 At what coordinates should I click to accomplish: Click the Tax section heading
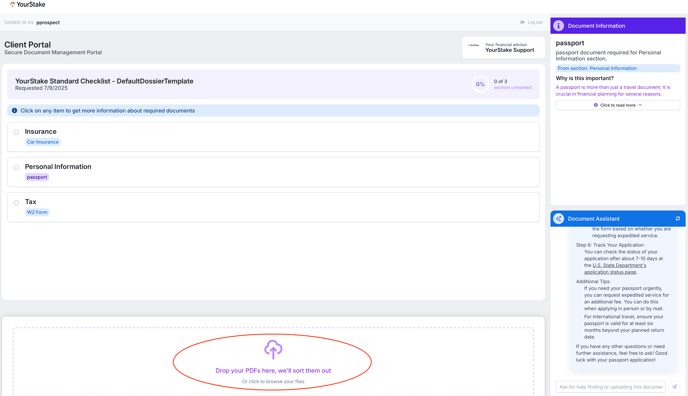pyautogui.click(x=30, y=202)
